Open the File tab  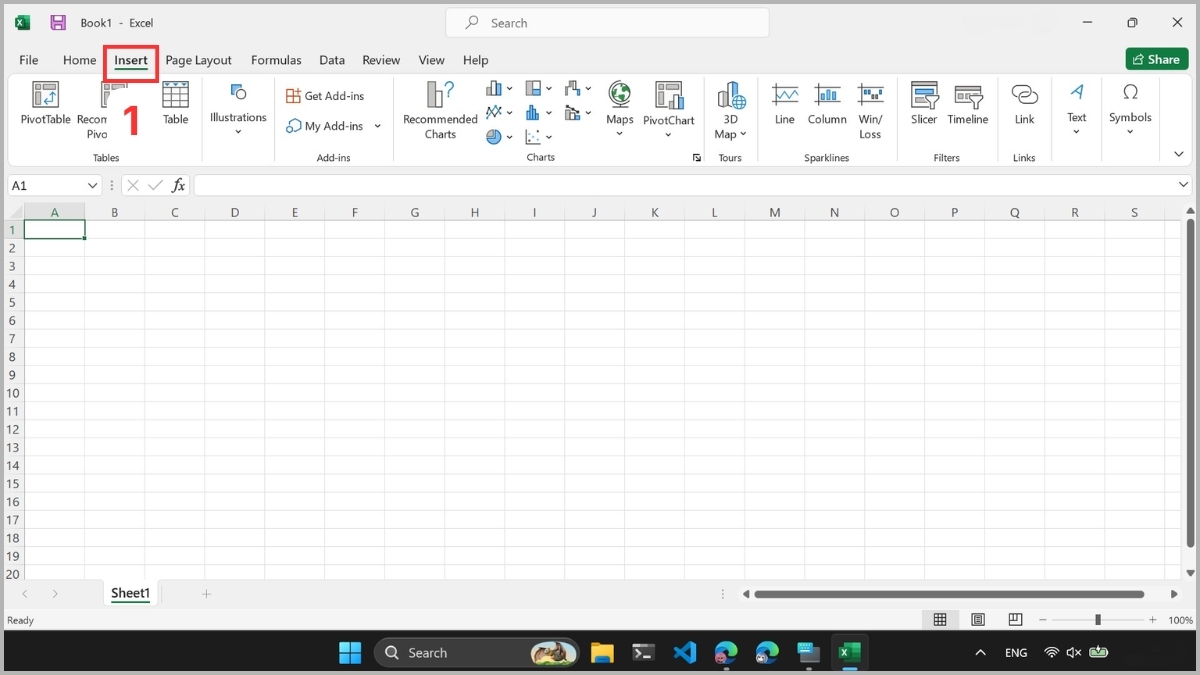coord(29,60)
